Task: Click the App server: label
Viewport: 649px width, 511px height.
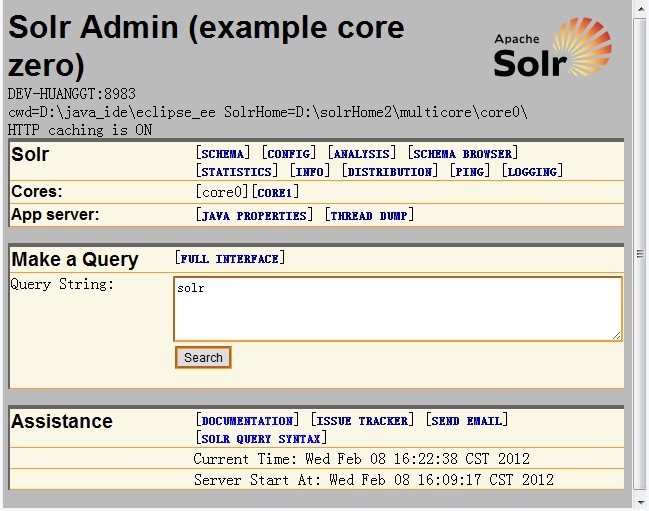Action: click(x=55, y=215)
